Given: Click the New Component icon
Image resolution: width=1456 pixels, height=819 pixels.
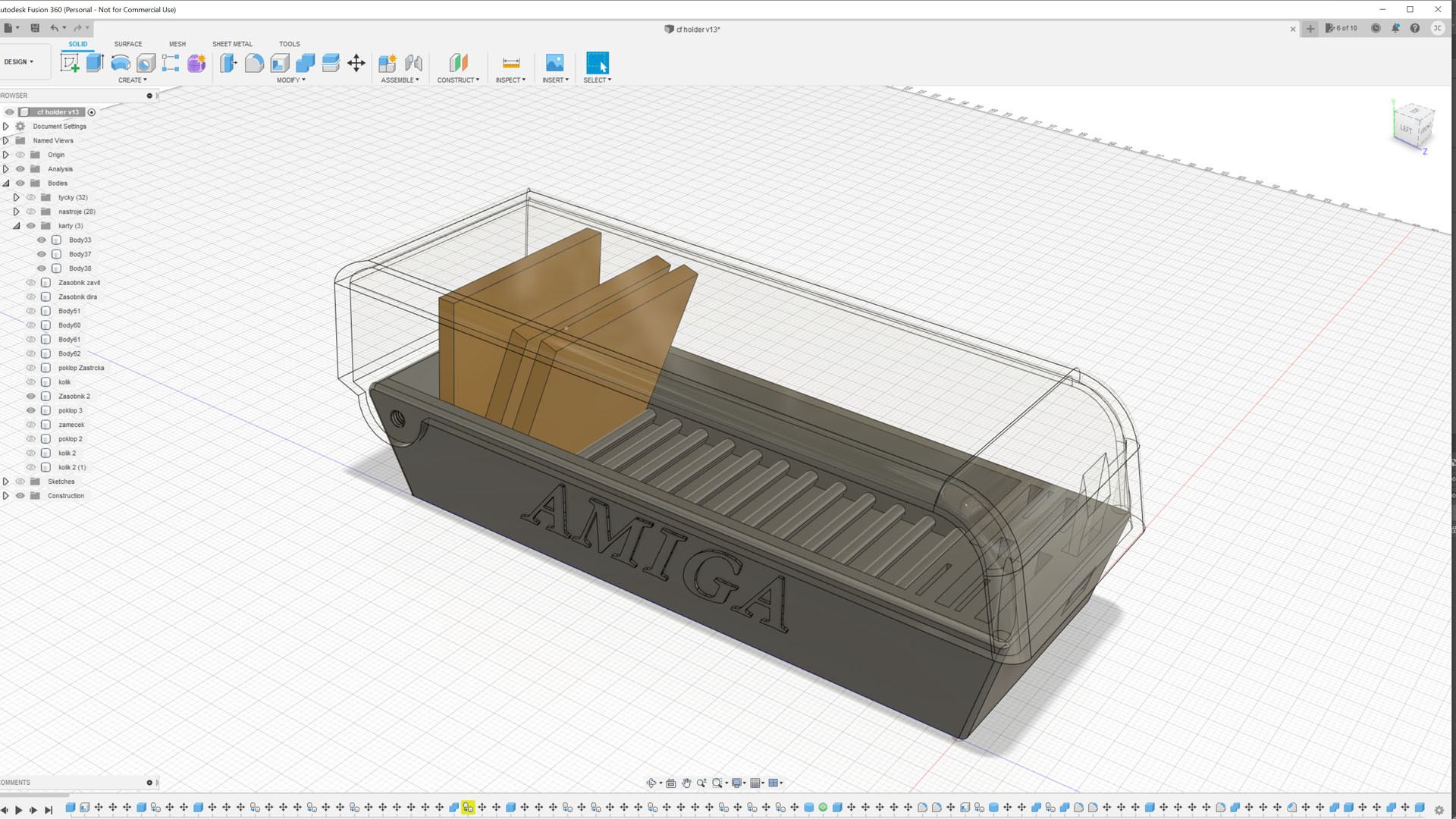Looking at the screenshot, I should coord(388,63).
